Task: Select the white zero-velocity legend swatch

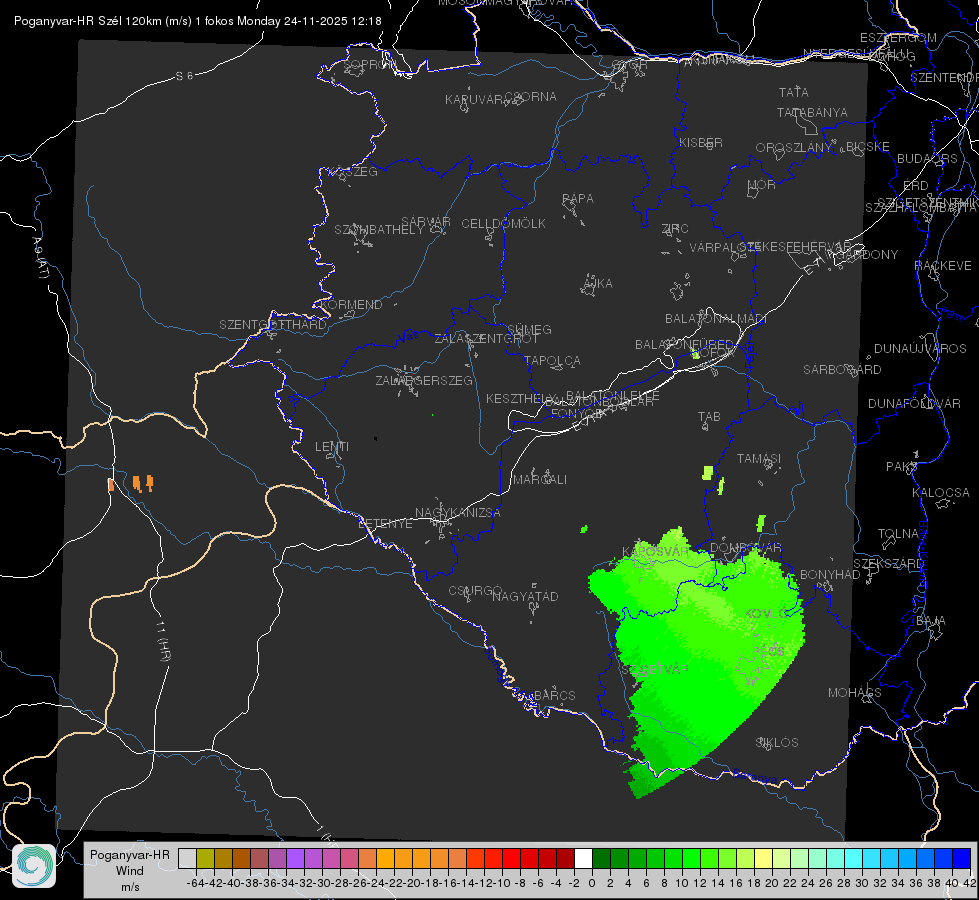Action: click(584, 858)
